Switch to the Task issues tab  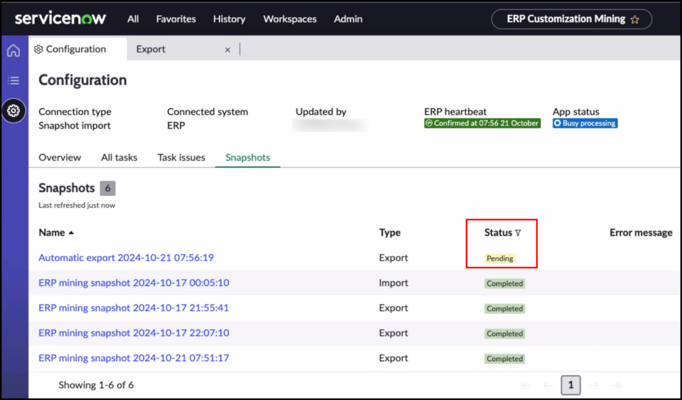[x=181, y=157]
